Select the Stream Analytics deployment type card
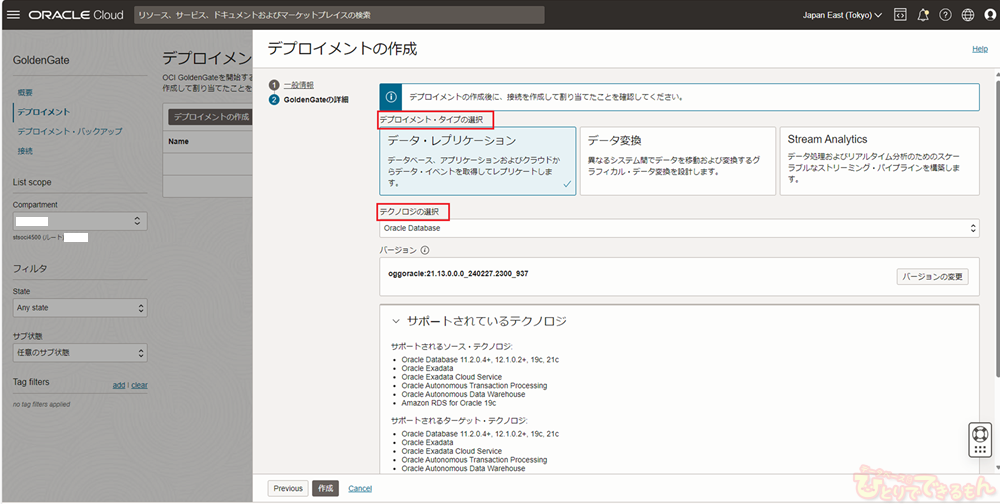 pos(879,161)
